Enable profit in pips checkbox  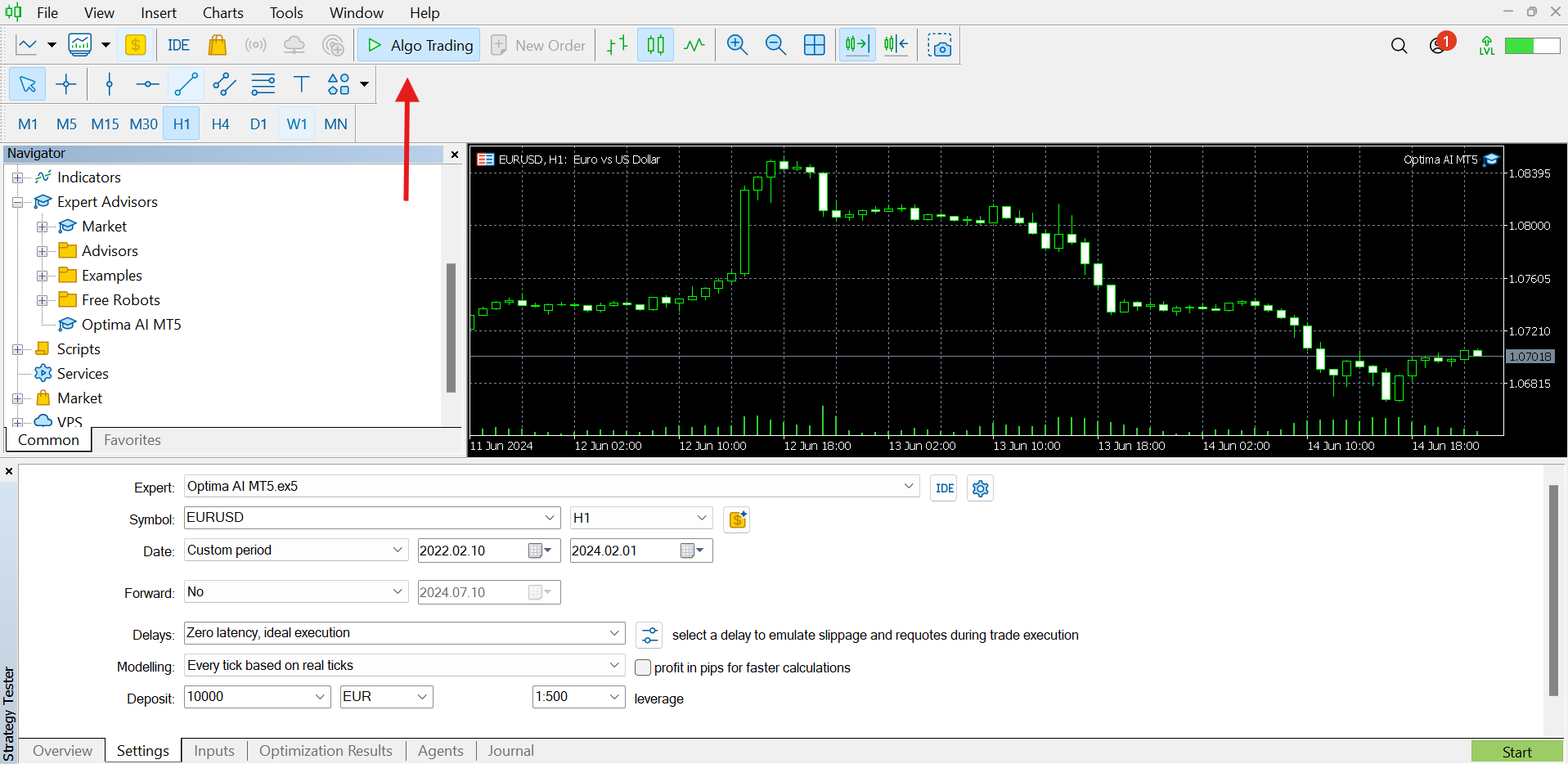644,667
